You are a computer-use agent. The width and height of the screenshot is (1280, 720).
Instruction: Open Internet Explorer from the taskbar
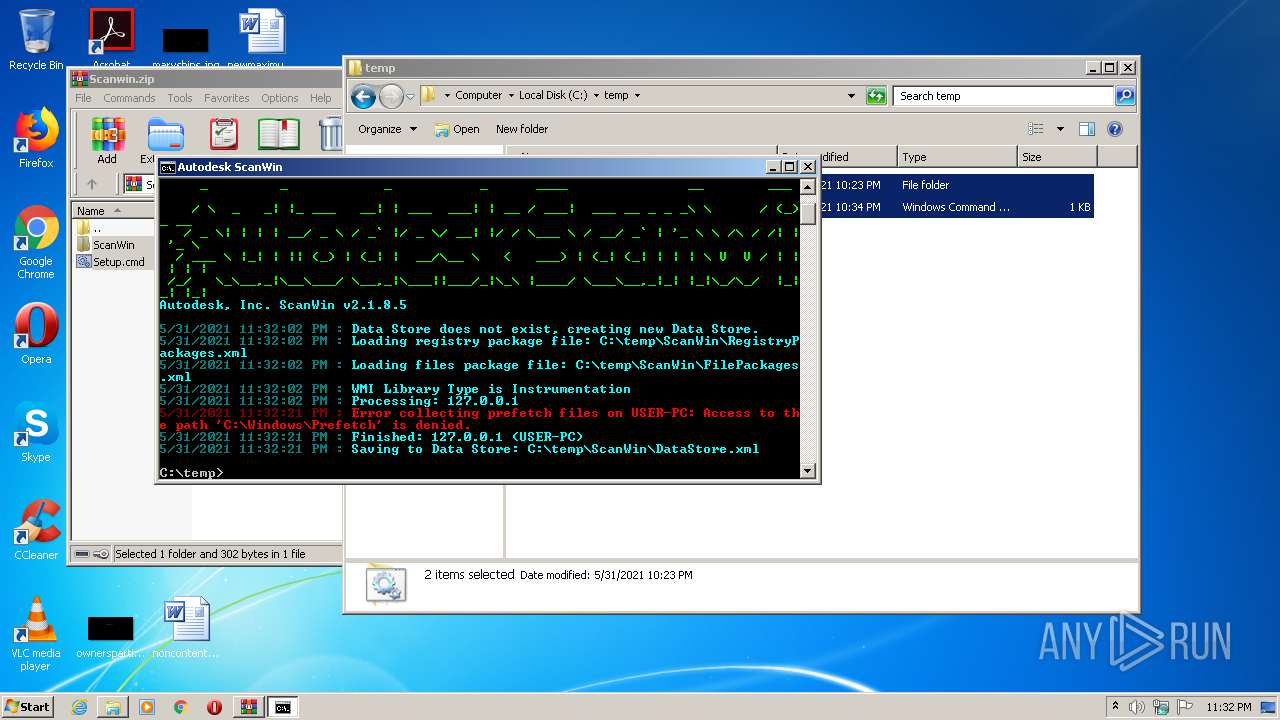79,707
